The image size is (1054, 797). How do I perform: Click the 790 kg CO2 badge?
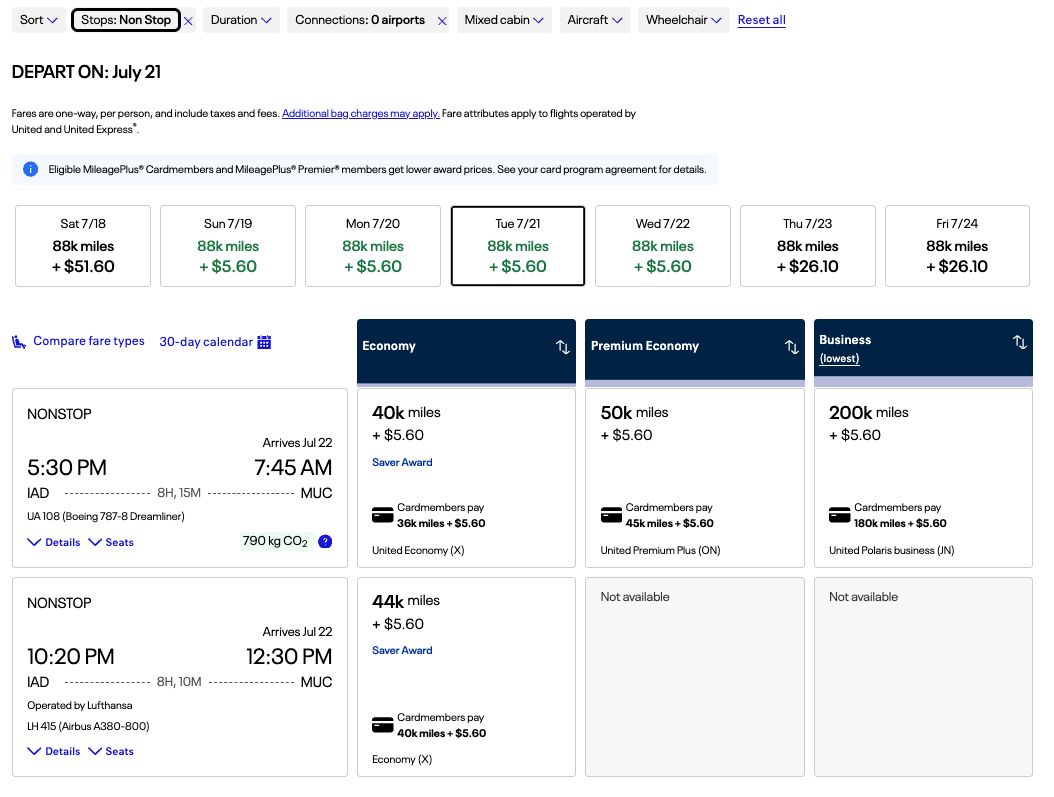point(275,542)
